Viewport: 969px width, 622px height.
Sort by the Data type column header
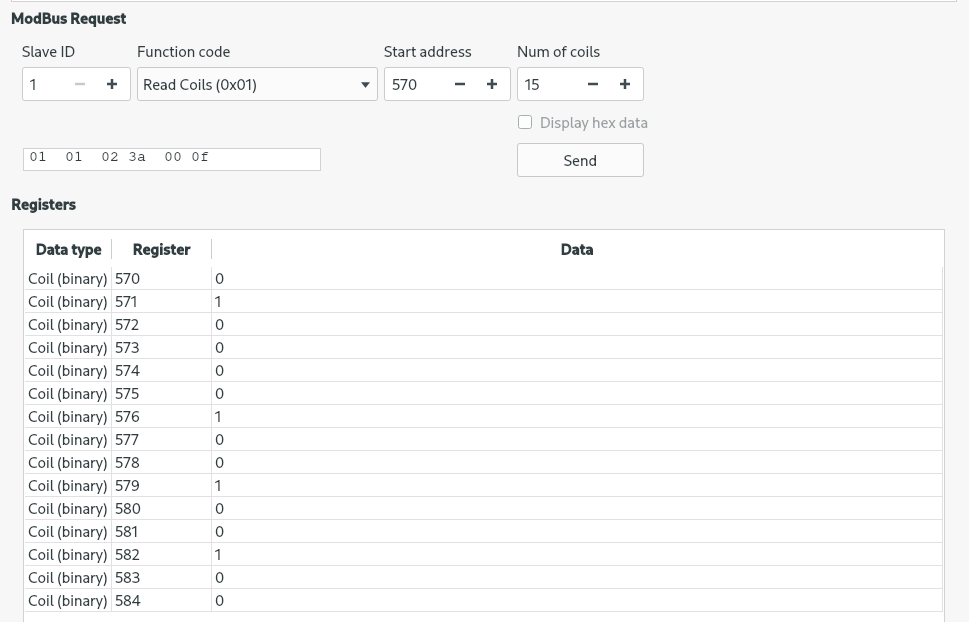click(x=68, y=250)
